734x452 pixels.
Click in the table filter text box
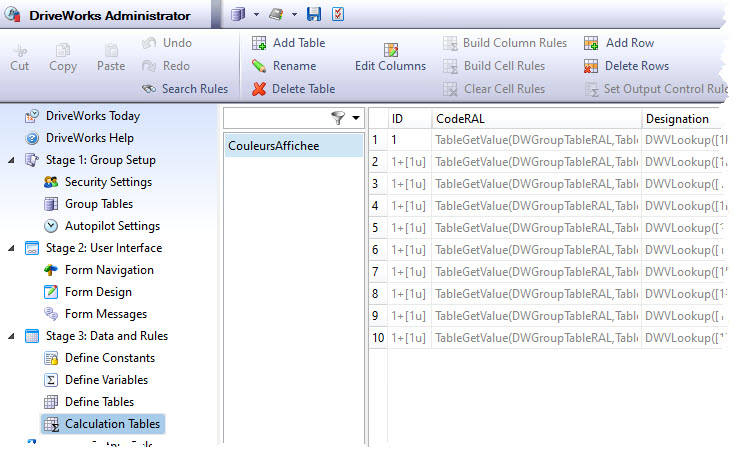tap(276, 118)
